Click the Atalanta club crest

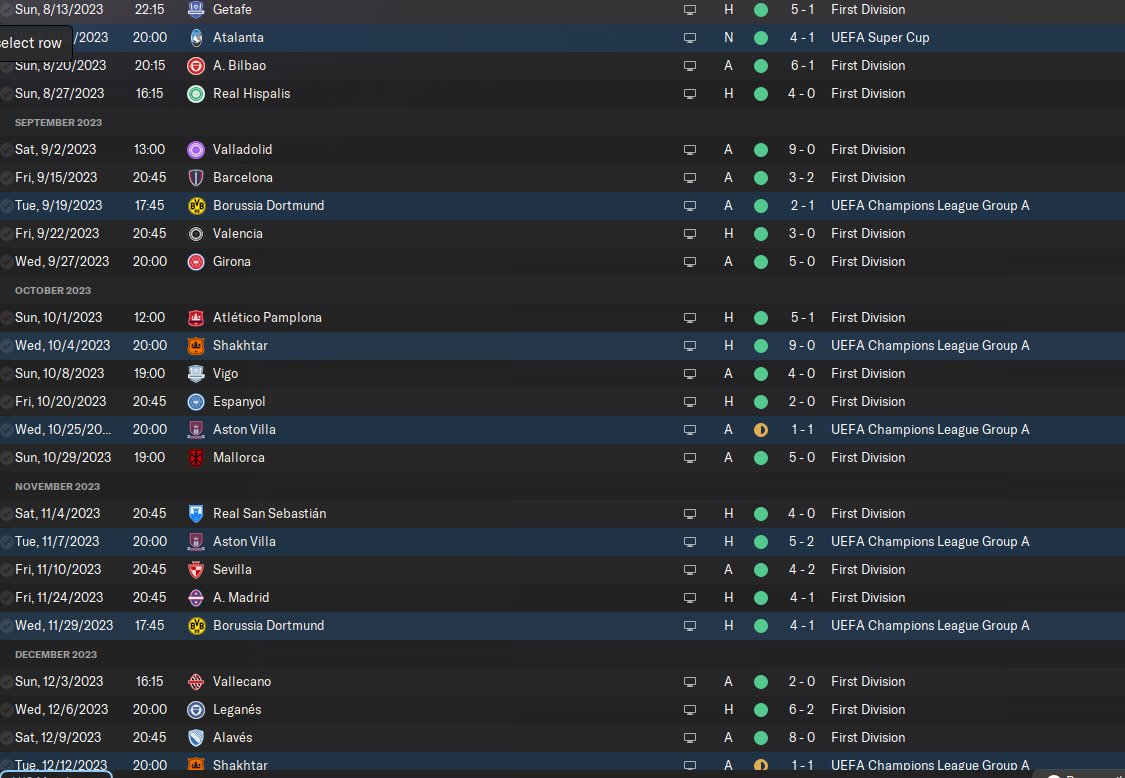(196, 38)
